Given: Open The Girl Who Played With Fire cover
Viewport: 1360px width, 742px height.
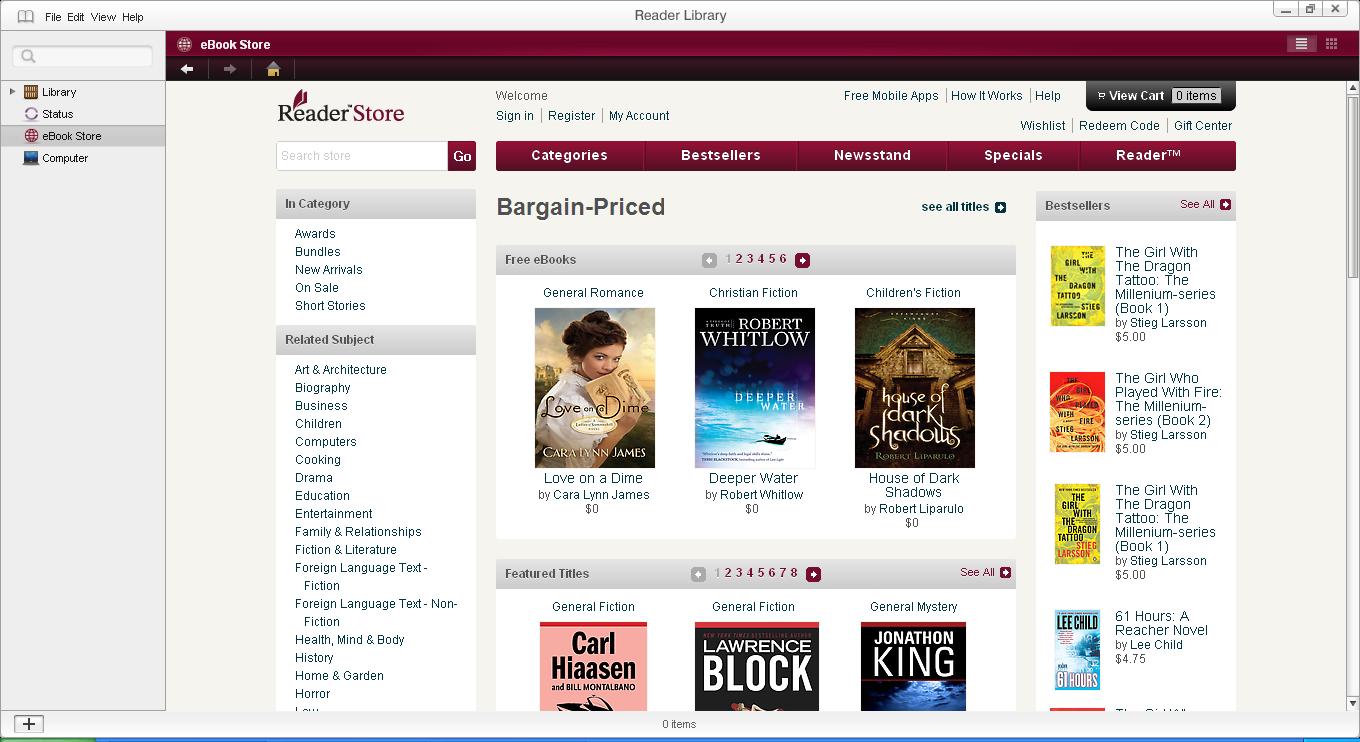Looking at the screenshot, I should coord(1077,412).
